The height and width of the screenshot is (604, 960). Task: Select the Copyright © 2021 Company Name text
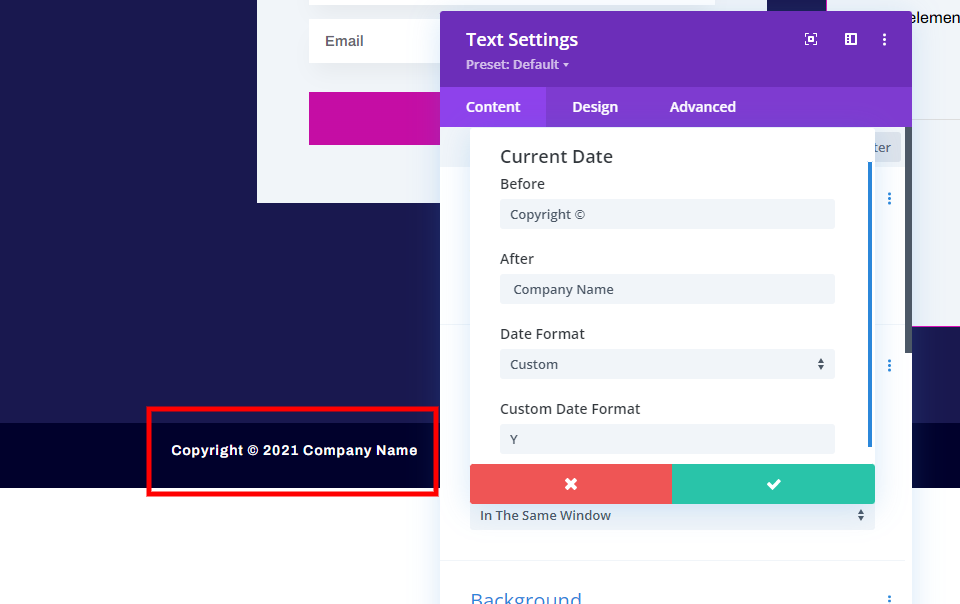[x=294, y=450]
